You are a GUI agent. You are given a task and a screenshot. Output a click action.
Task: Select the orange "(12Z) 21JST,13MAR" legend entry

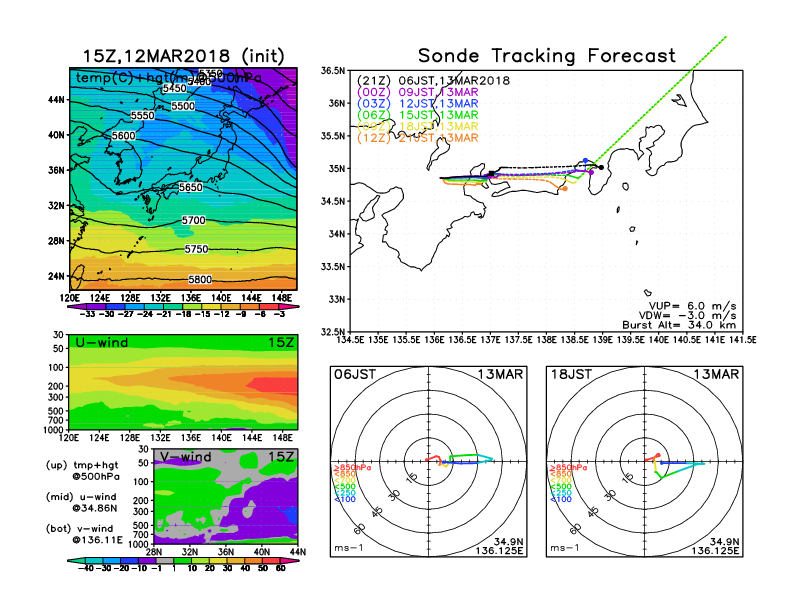point(417,138)
